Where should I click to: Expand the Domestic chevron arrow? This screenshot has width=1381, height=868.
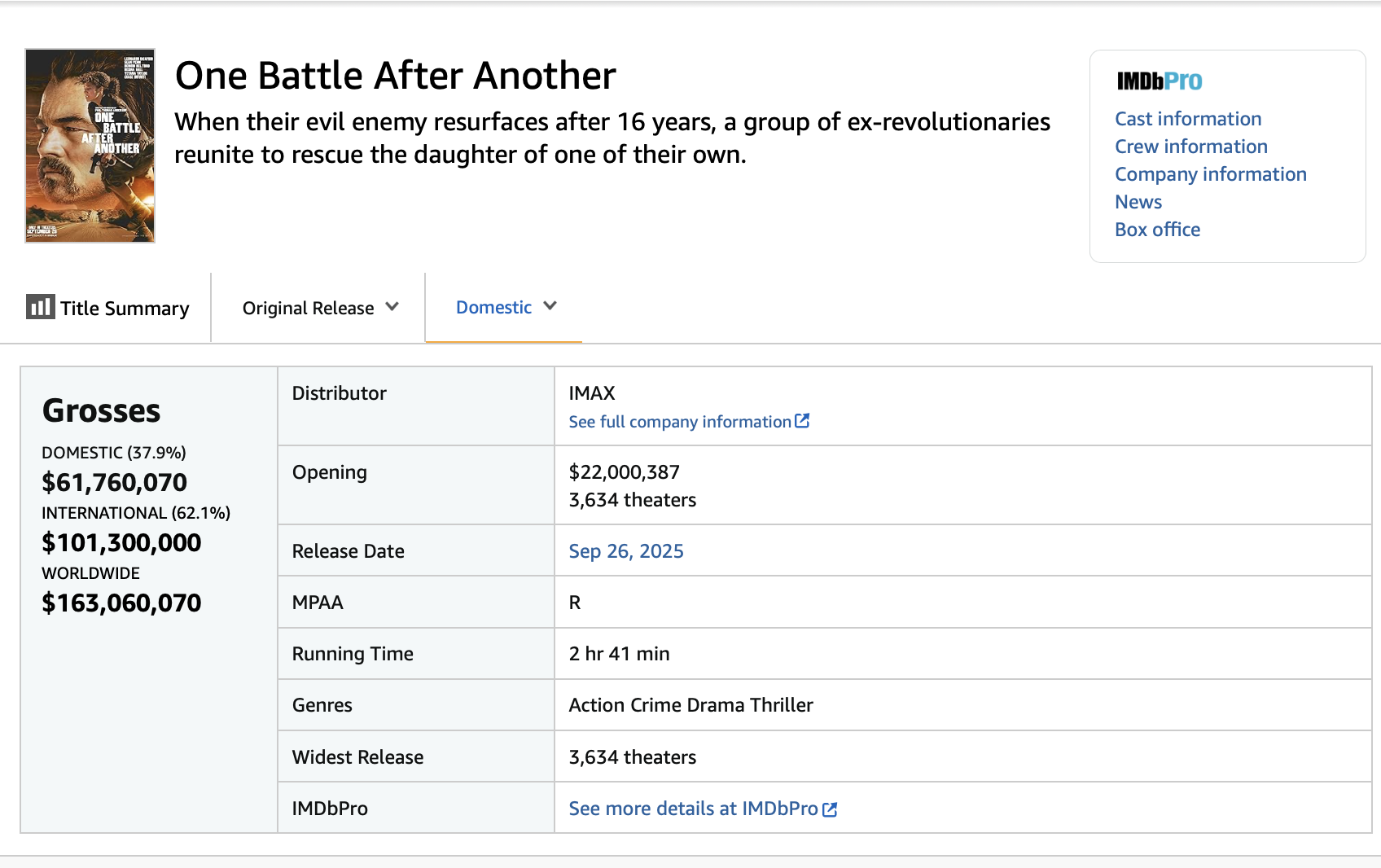550,306
